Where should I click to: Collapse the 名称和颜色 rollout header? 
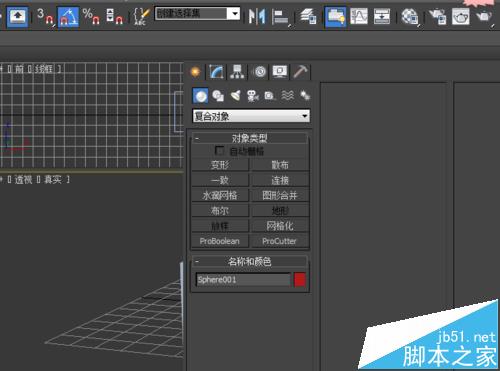(250, 261)
